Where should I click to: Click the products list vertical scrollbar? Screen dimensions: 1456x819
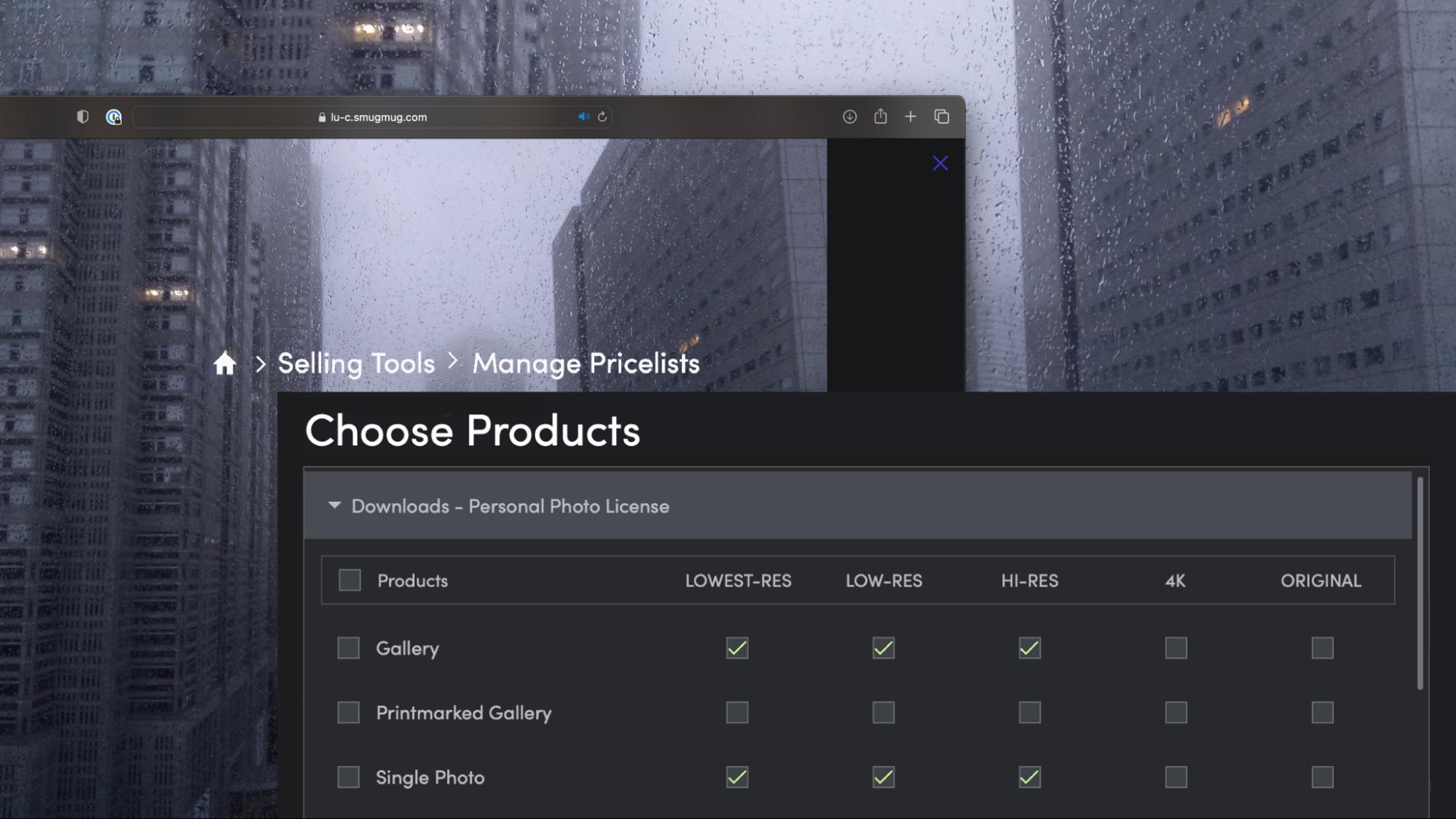point(1420,582)
